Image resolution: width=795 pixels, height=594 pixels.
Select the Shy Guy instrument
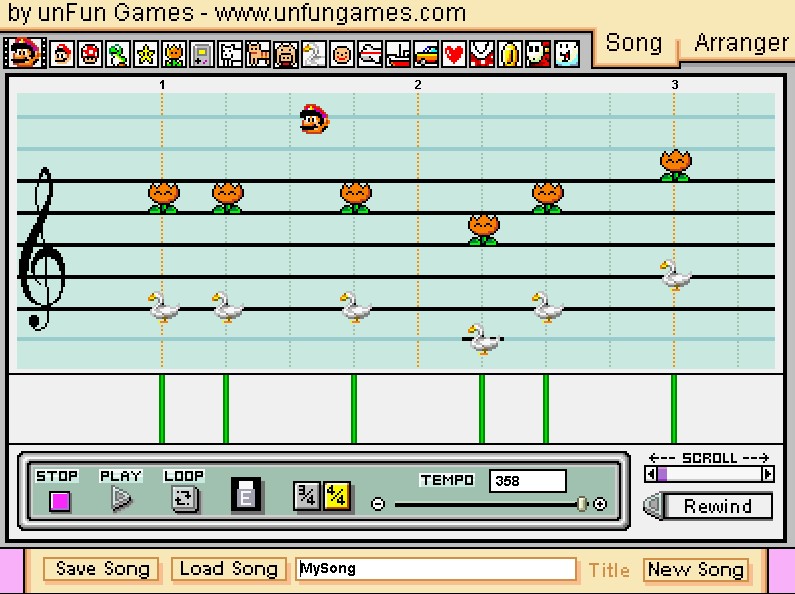(x=537, y=54)
